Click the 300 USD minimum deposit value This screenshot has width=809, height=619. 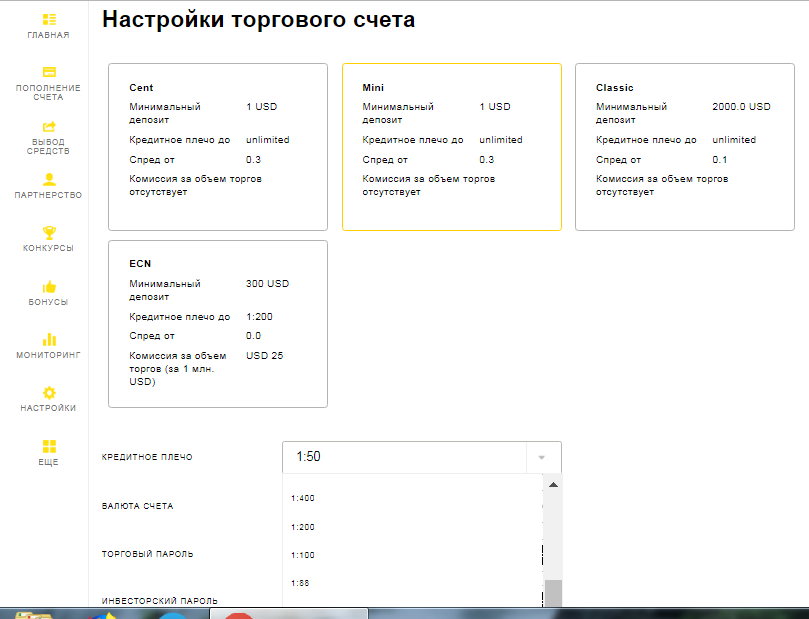point(267,284)
